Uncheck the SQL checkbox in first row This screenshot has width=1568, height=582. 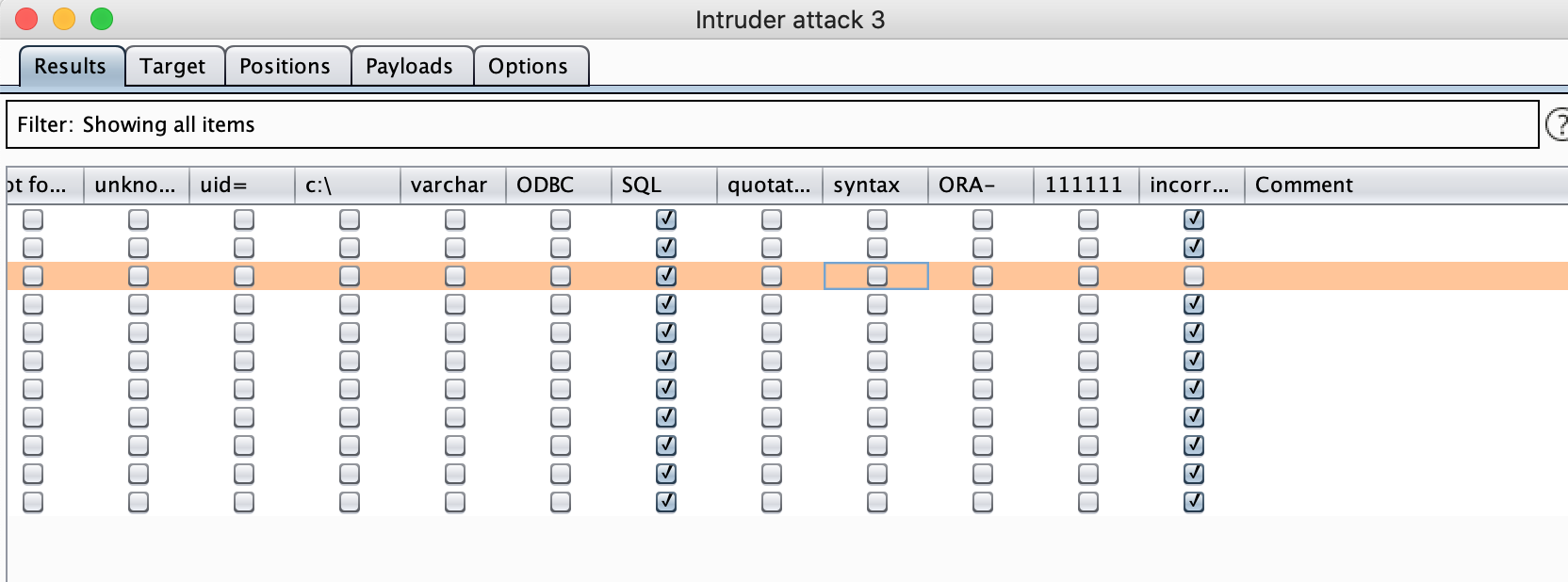click(x=666, y=219)
